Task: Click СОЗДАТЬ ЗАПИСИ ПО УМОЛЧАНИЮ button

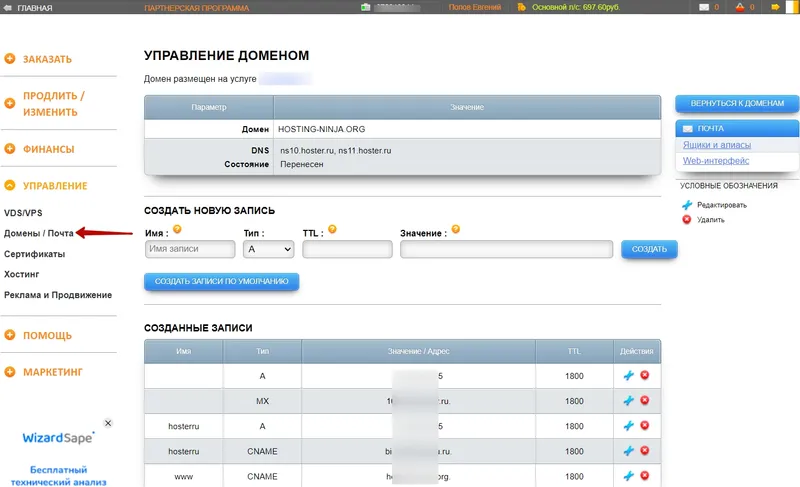Action: click(x=221, y=281)
